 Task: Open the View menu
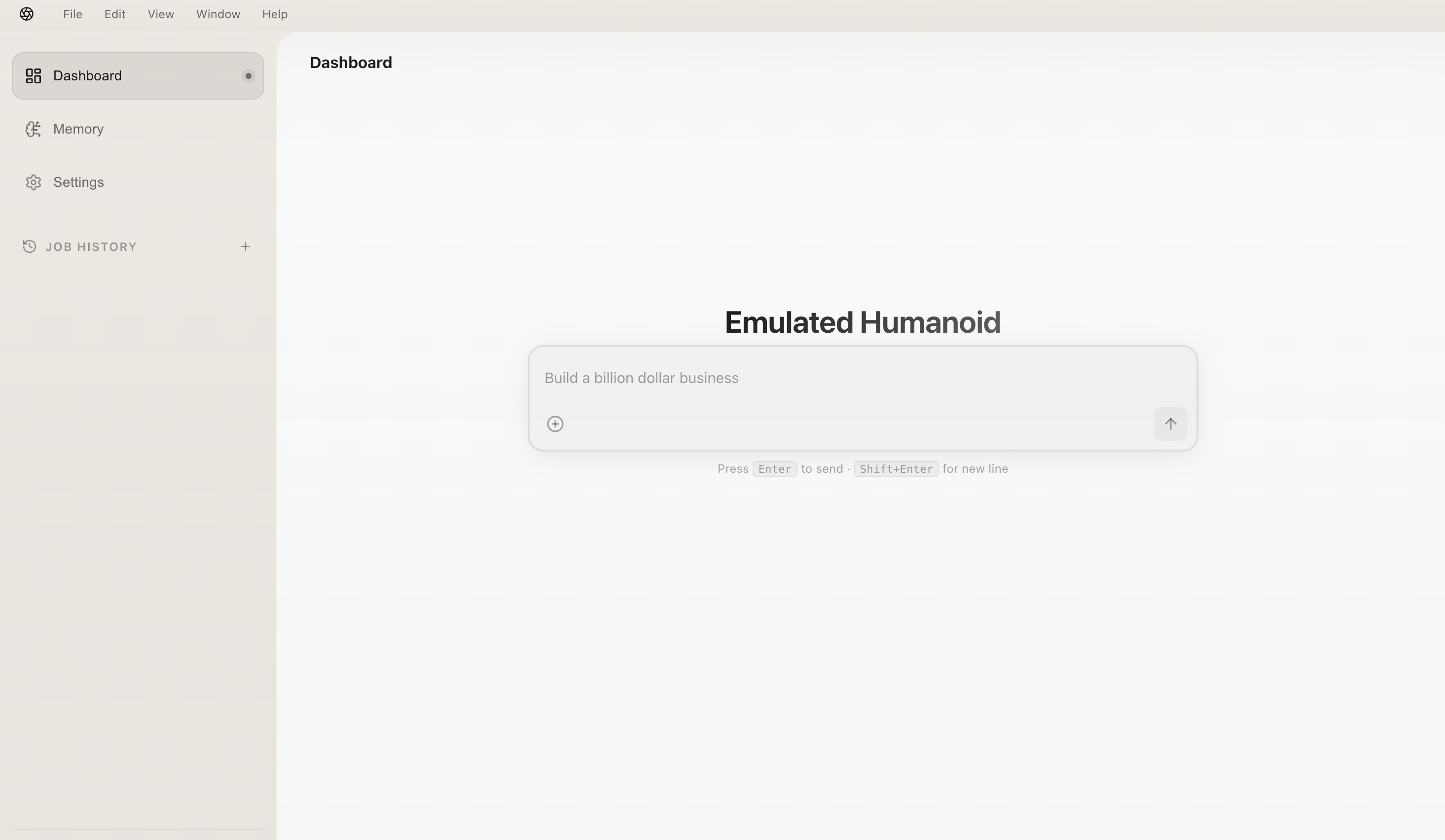pos(160,14)
